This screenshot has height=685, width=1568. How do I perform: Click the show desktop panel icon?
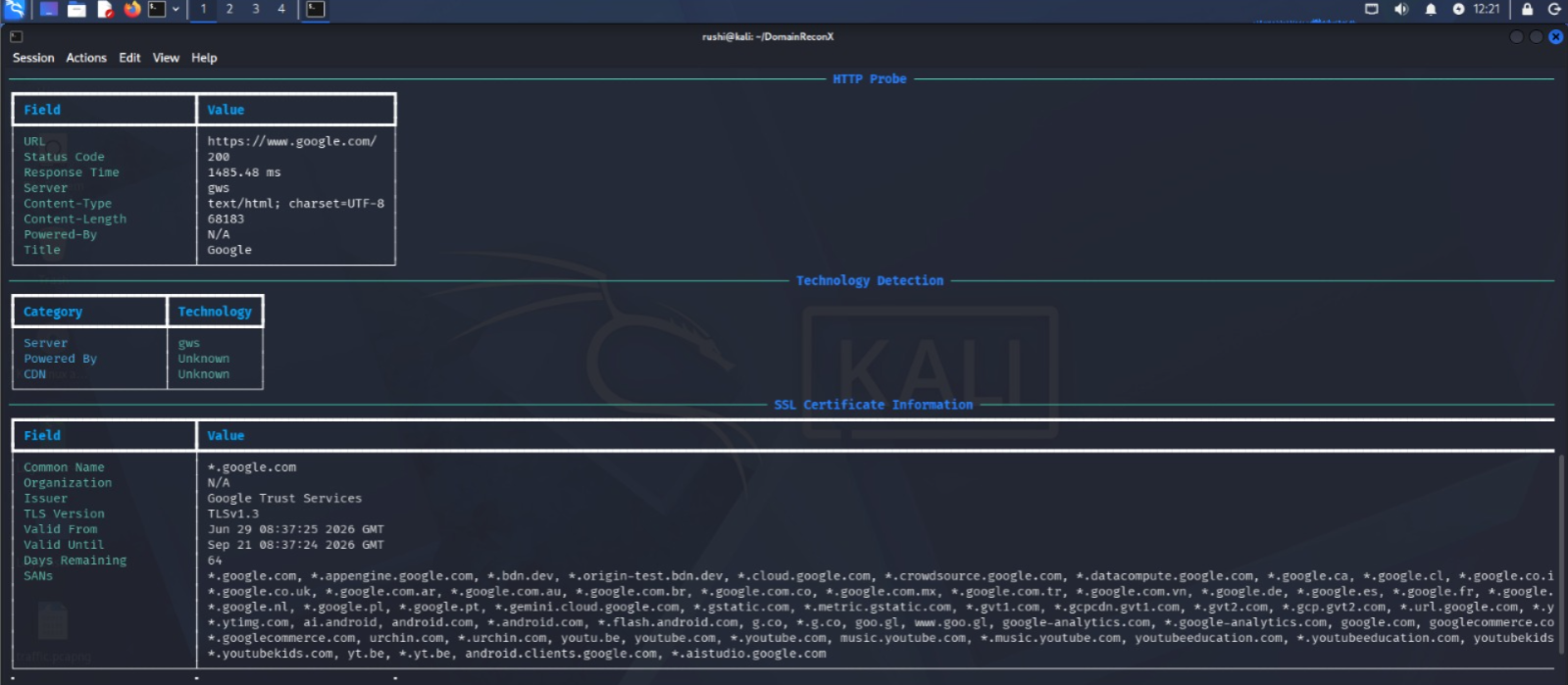[48, 10]
